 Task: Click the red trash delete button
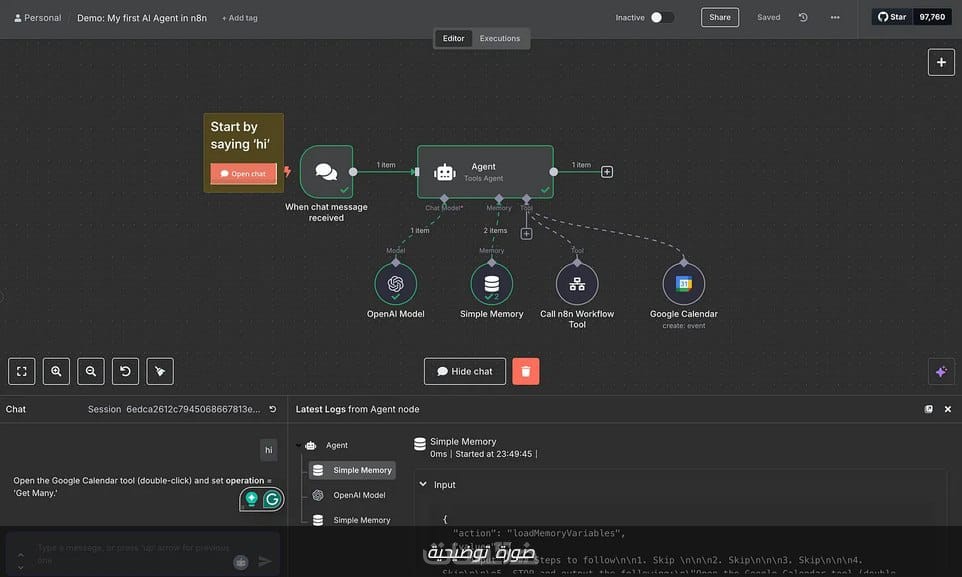click(x=526, y=371)
